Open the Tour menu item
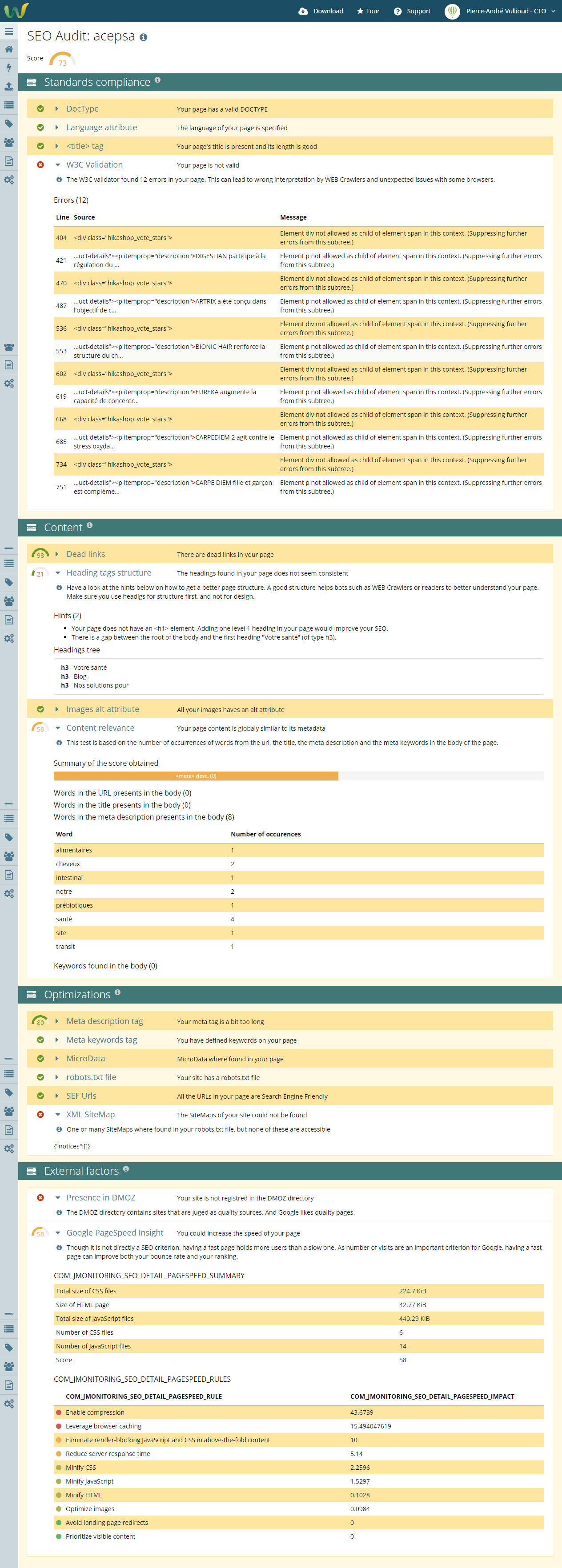562x1568 pixels. [x=369, y=11]
